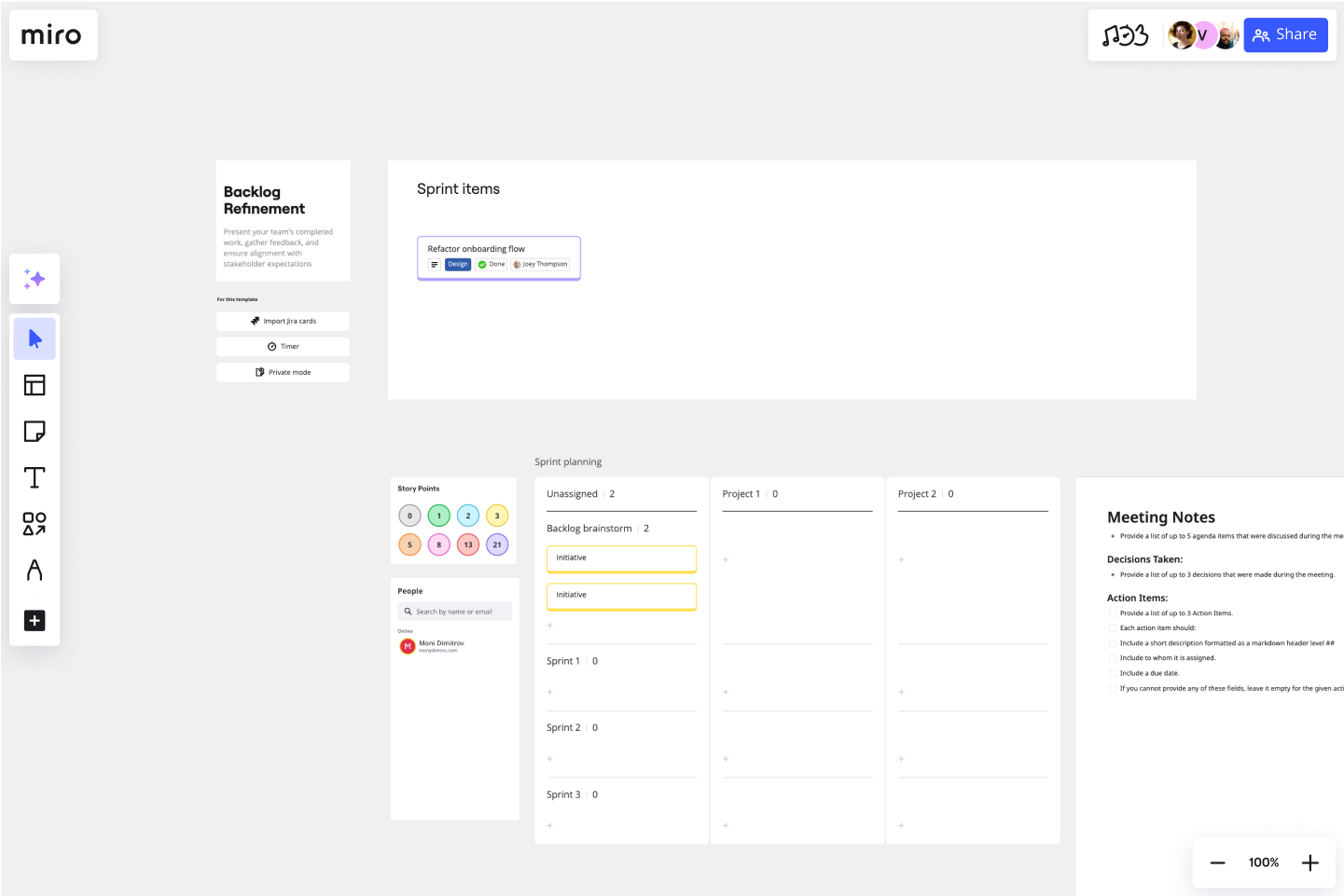Open the Miro AI assistant sparkle icon
Viewport: 1344px width, 896px height.
35,279
